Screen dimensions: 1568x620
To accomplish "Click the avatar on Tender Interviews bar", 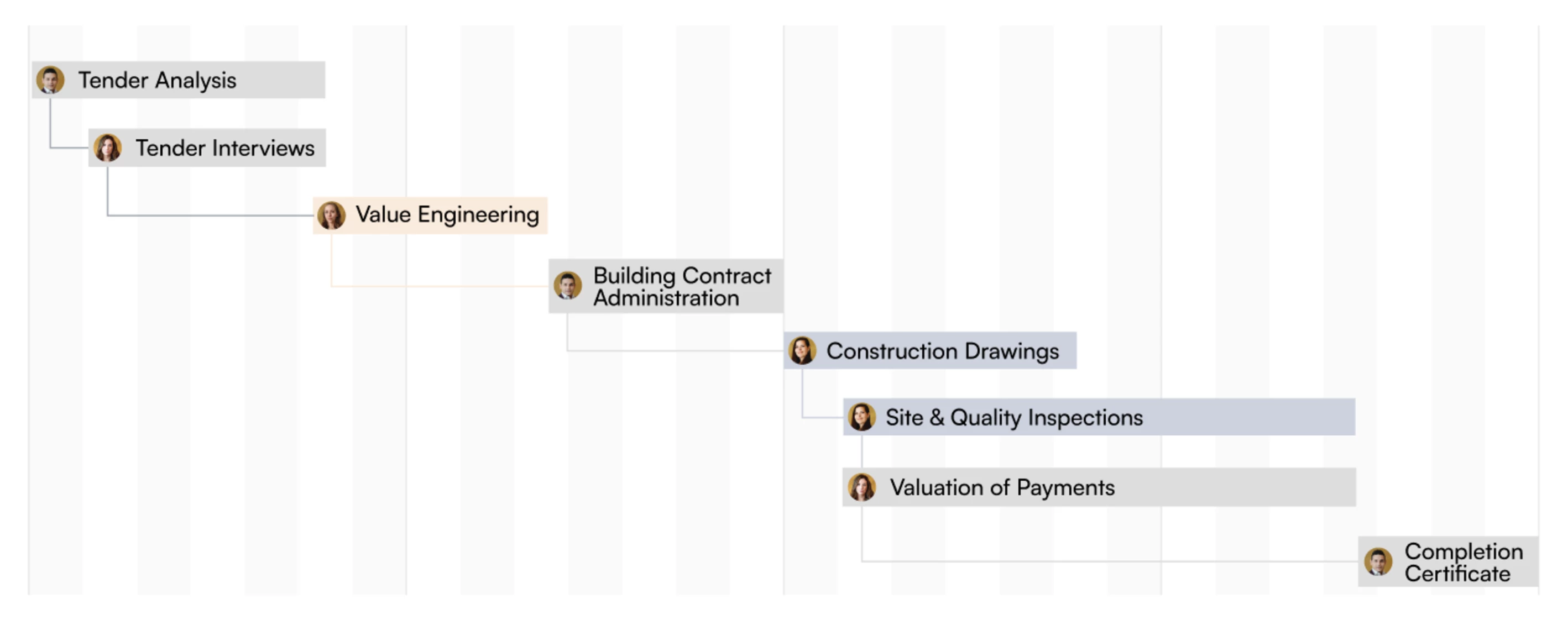I will click(108, 148).
